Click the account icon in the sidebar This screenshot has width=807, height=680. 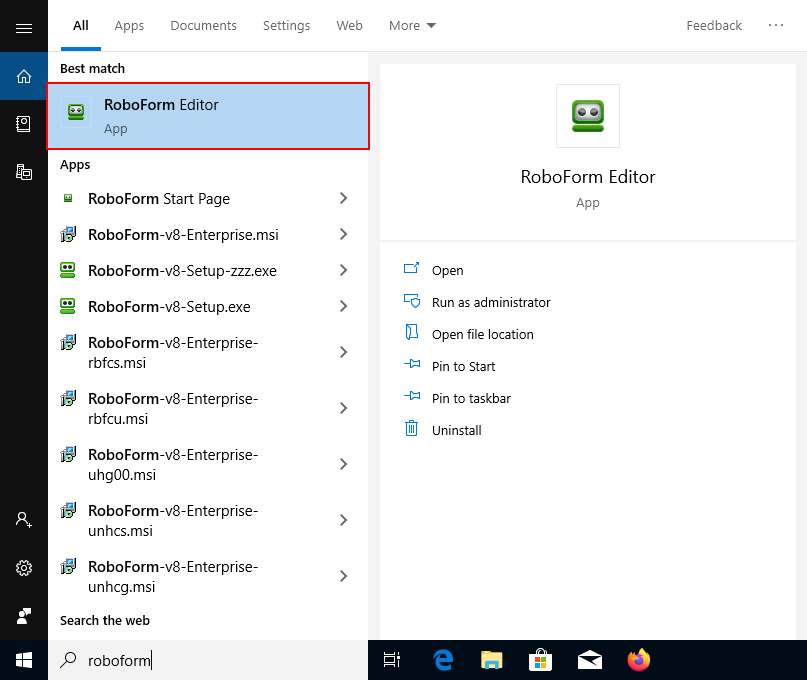coord(24,519)
